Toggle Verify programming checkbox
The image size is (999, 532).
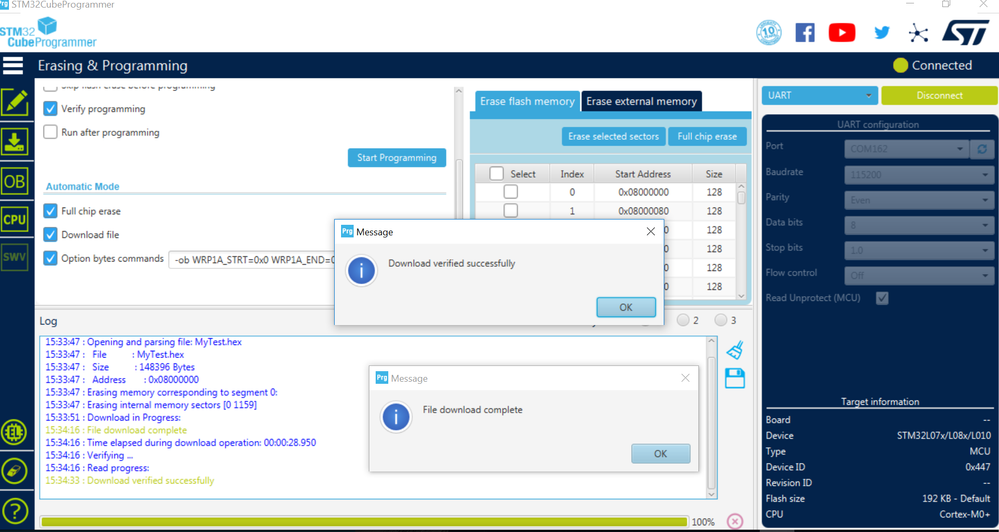[x=50, y=109]
